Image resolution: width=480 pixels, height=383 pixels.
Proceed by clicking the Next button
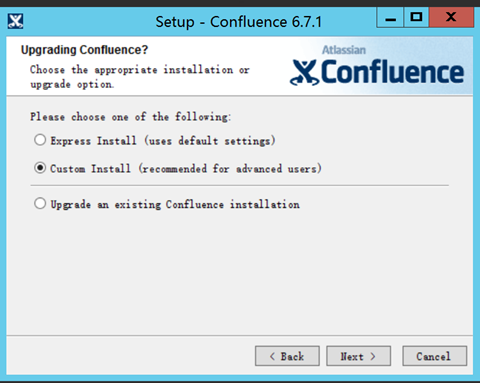tap(358, 356)
